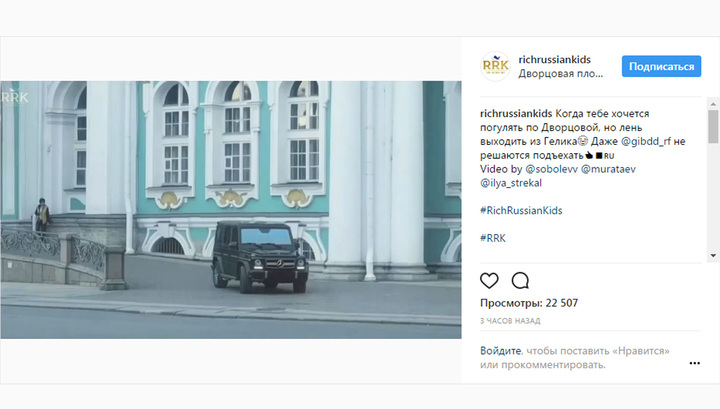This screenshot has width=720, height=409.
Task: Play the video of the black Mercedes
Action: pyautogui.click(x=231, y=210)
